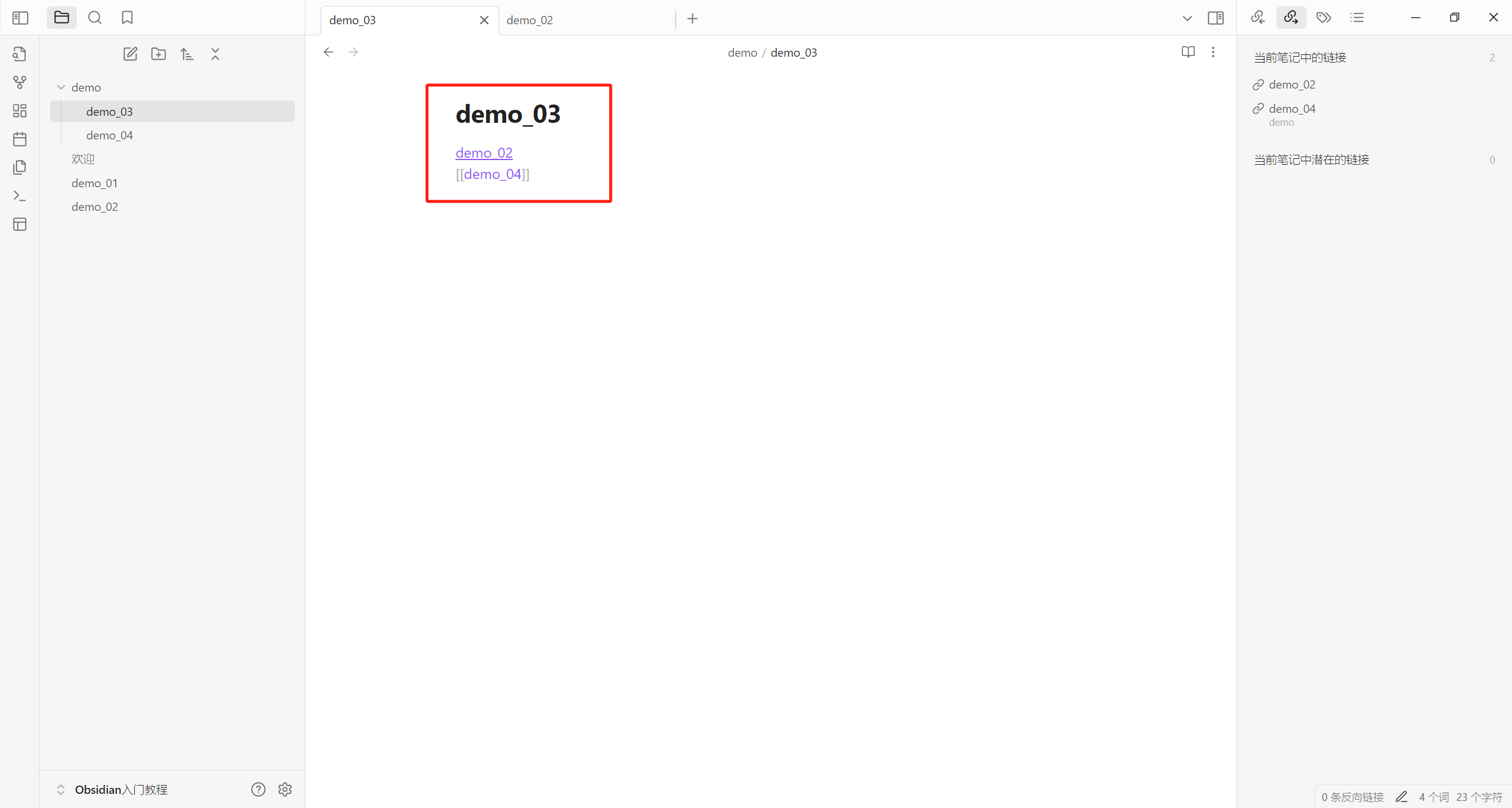Open today's daily note calendar icon
The image size is (1512, 808).
coord(19,139)
